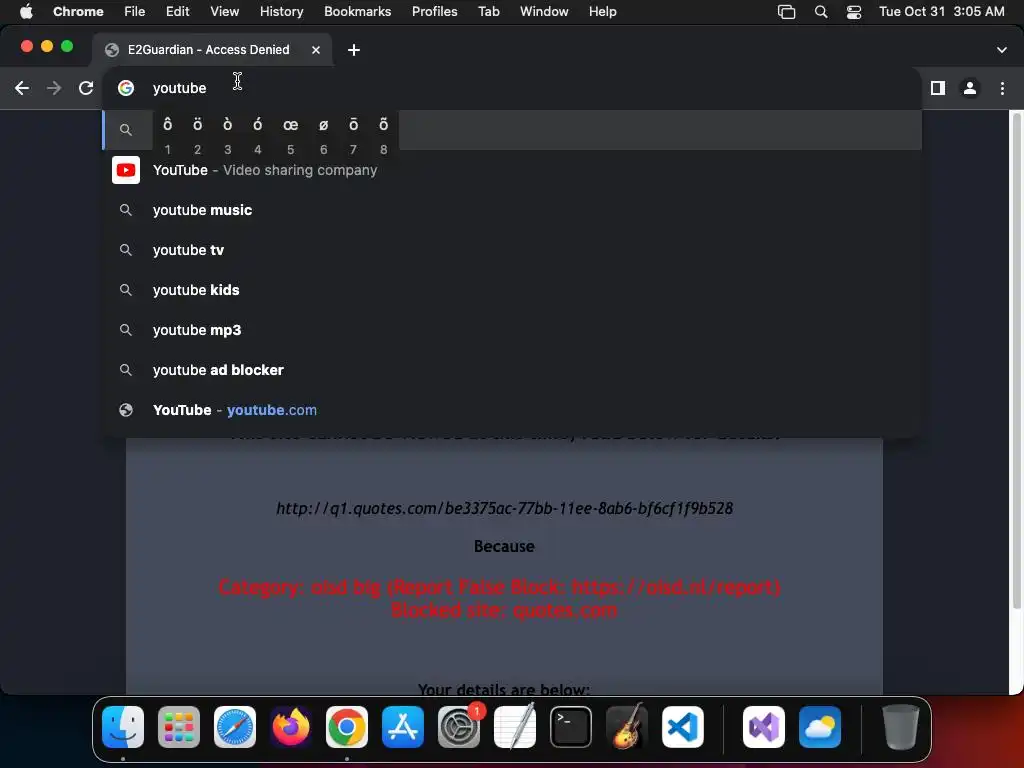The height and width of the screenshot is (768, 1024).
Task: Open the Window menu
Action: point(544,12)
